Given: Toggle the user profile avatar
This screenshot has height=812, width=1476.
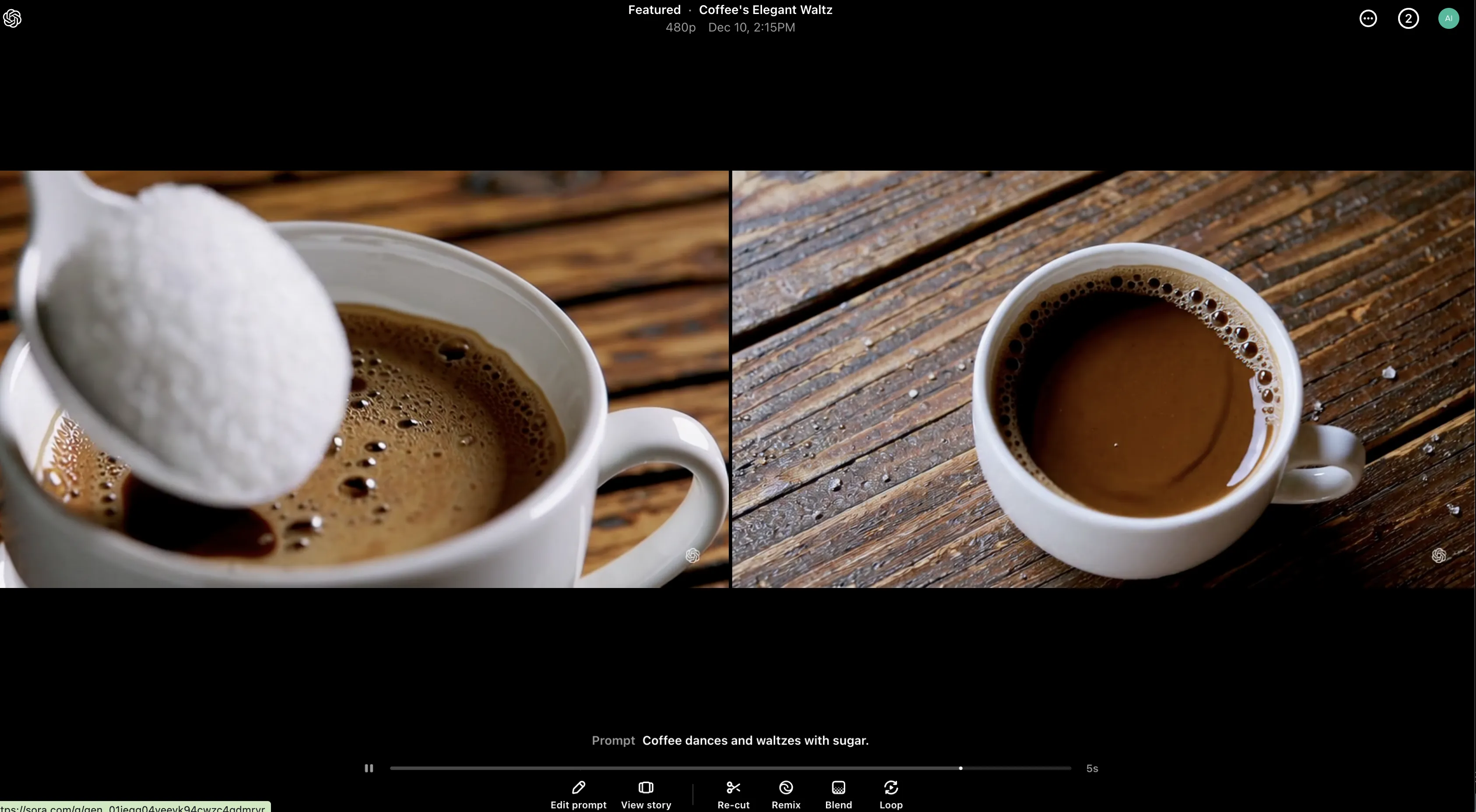Looking at the screenshot, I should point(1449,18).
